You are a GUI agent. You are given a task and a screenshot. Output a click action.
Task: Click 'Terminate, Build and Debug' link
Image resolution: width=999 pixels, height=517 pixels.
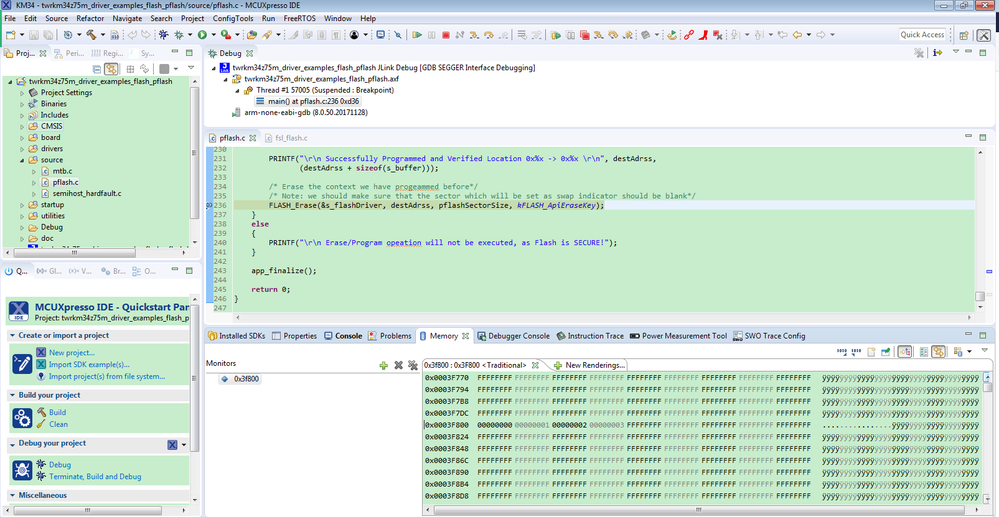tap(96, 476)
